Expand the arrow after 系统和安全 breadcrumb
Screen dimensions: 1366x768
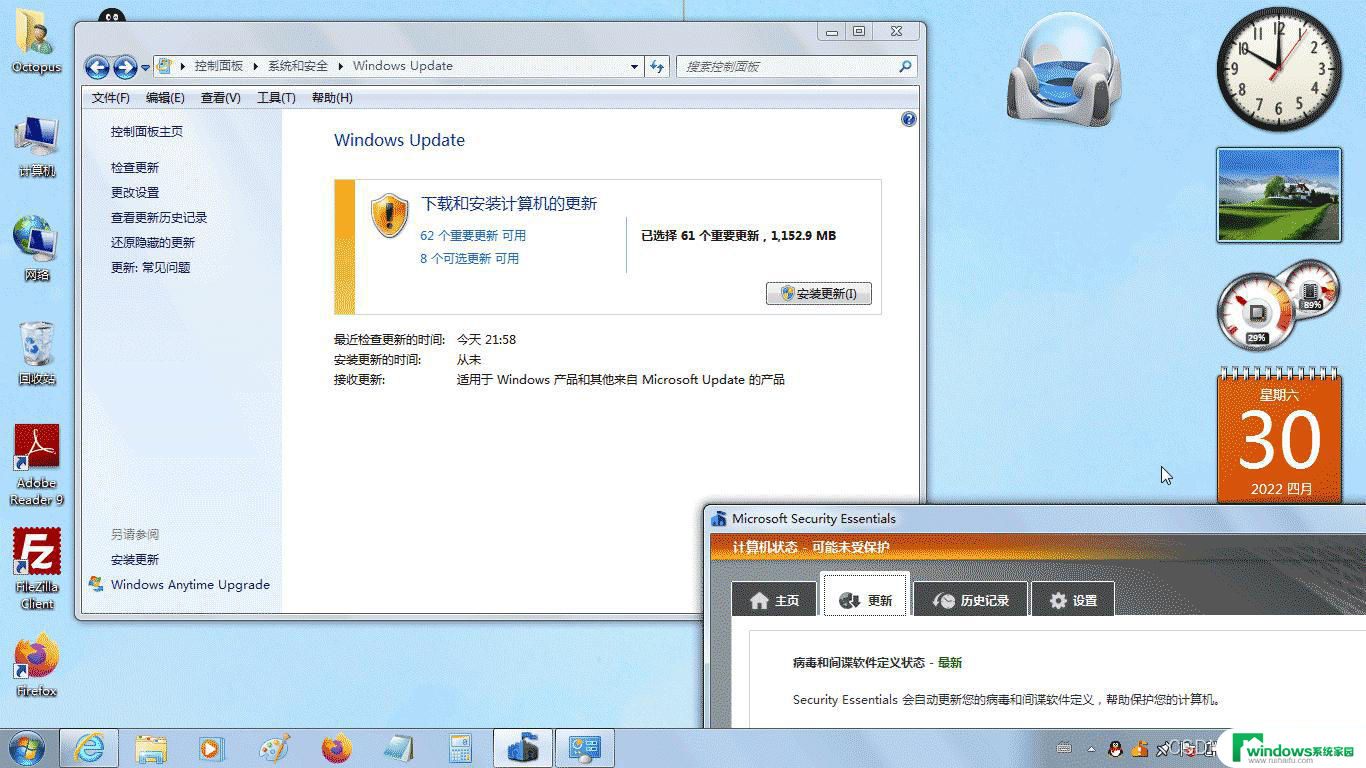(341, 66)
